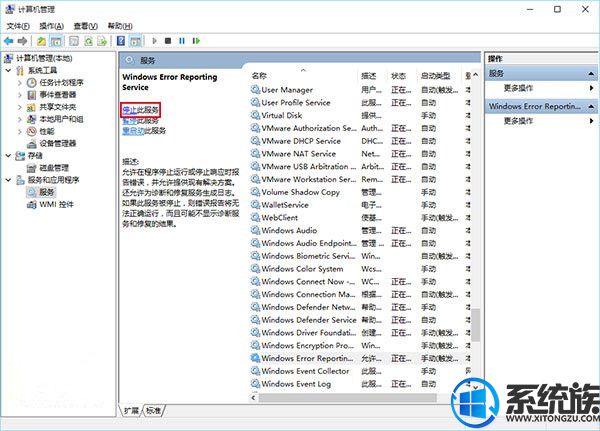The height and width of the screenshot is (431, 600).
Task: Click the green Refresh toolbar icon
Action: 88,41
